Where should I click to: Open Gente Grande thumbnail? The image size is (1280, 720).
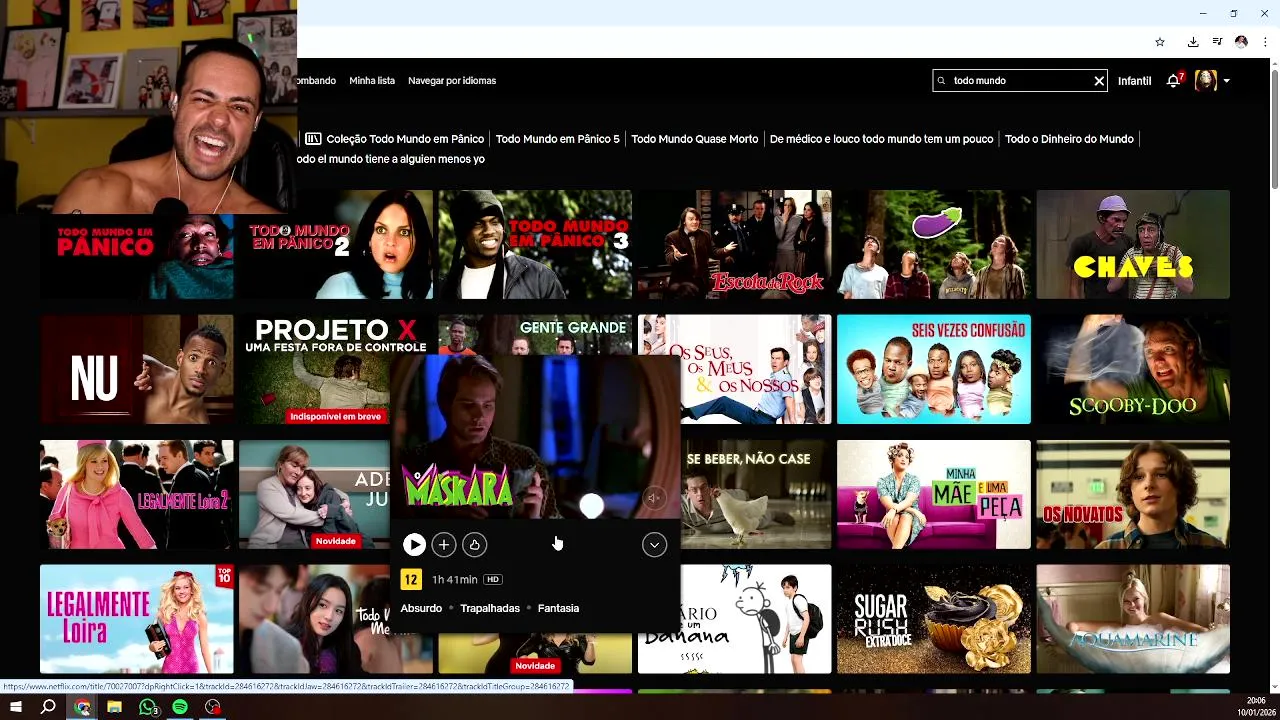[x=535, y=334]
